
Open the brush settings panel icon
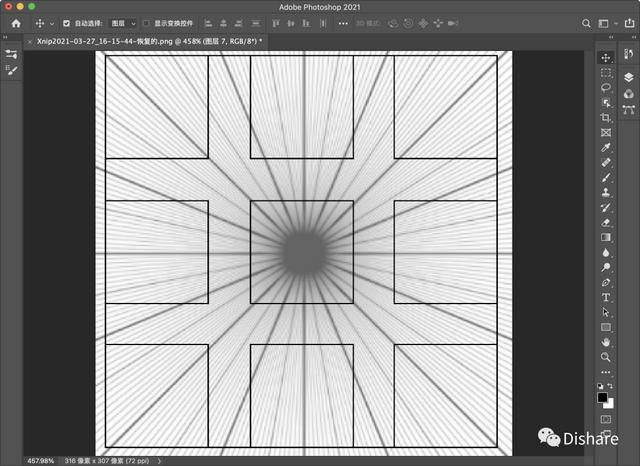12,70
